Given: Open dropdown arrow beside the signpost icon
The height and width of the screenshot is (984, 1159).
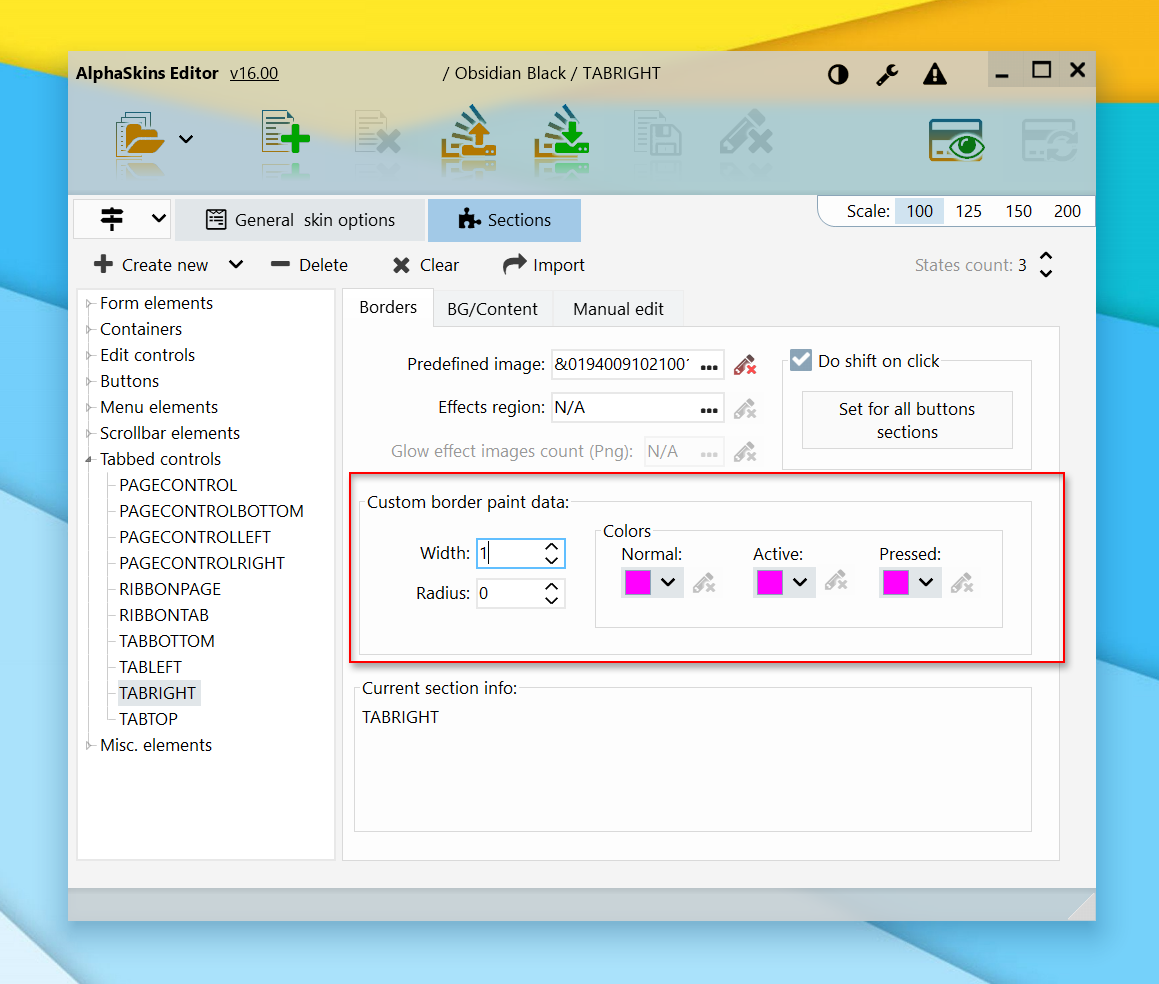Looking at the screenshot, I should tap(158, 218).
